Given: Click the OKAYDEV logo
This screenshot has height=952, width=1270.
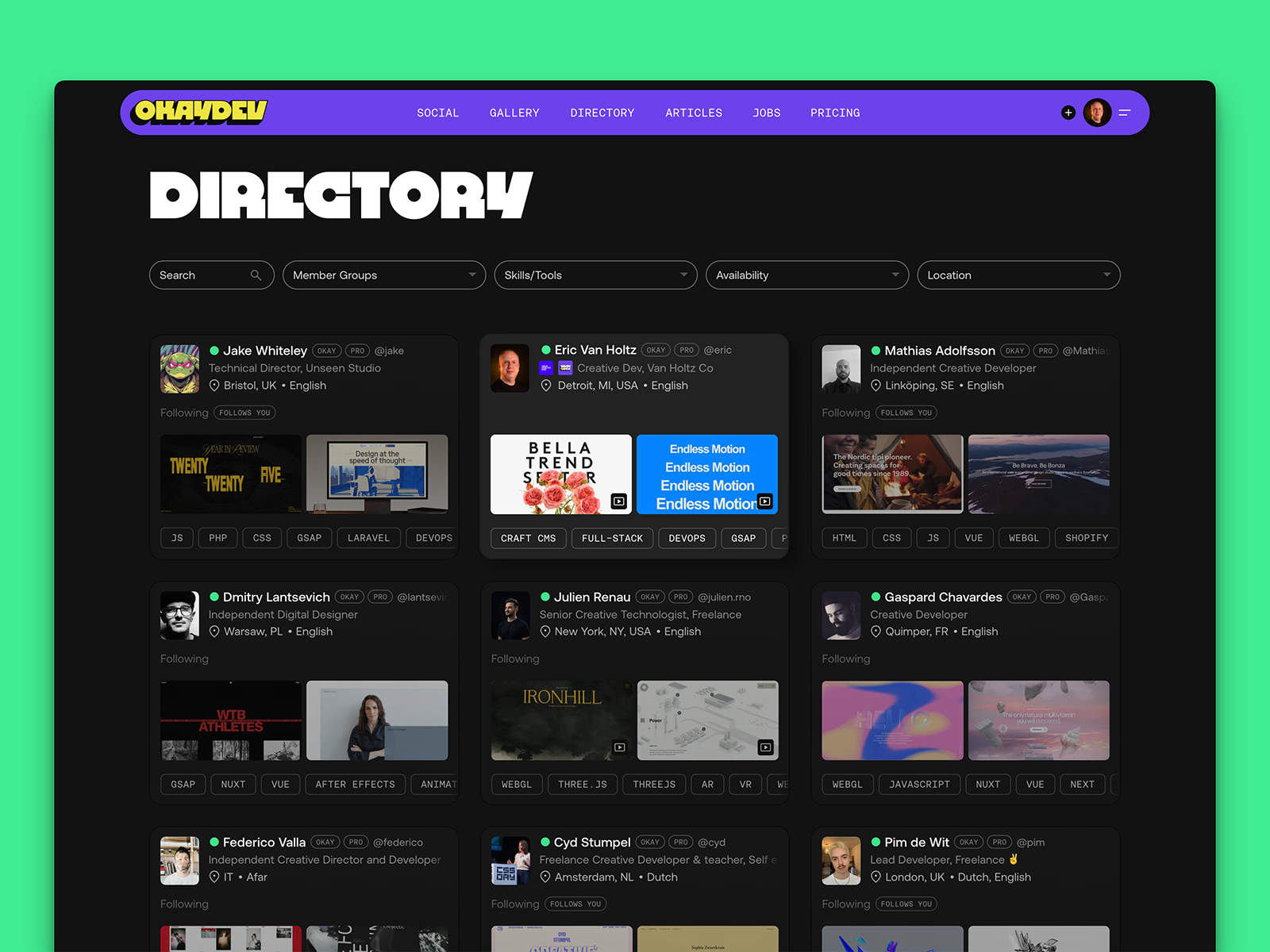Looking at the screenshot, I should coord(200,113).
